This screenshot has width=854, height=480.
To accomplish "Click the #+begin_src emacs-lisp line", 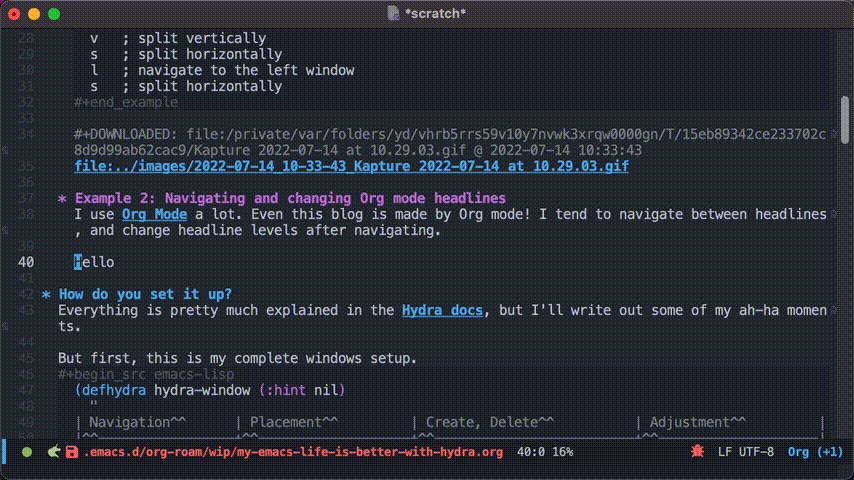I will pyautogui.click(x=146, y=374).
